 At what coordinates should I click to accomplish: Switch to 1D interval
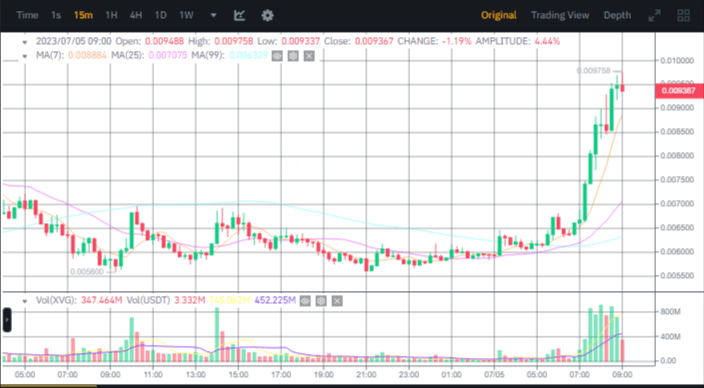(161, 15)
